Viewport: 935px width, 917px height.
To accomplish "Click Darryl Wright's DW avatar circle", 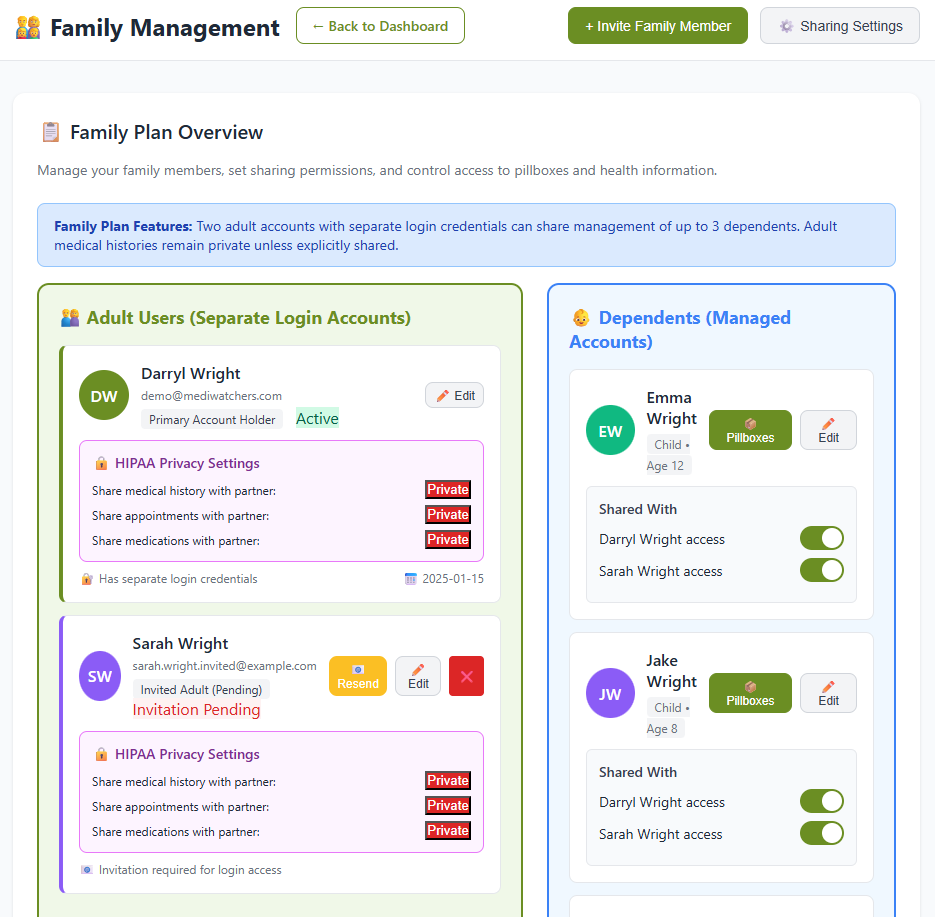I will (104, 395).
